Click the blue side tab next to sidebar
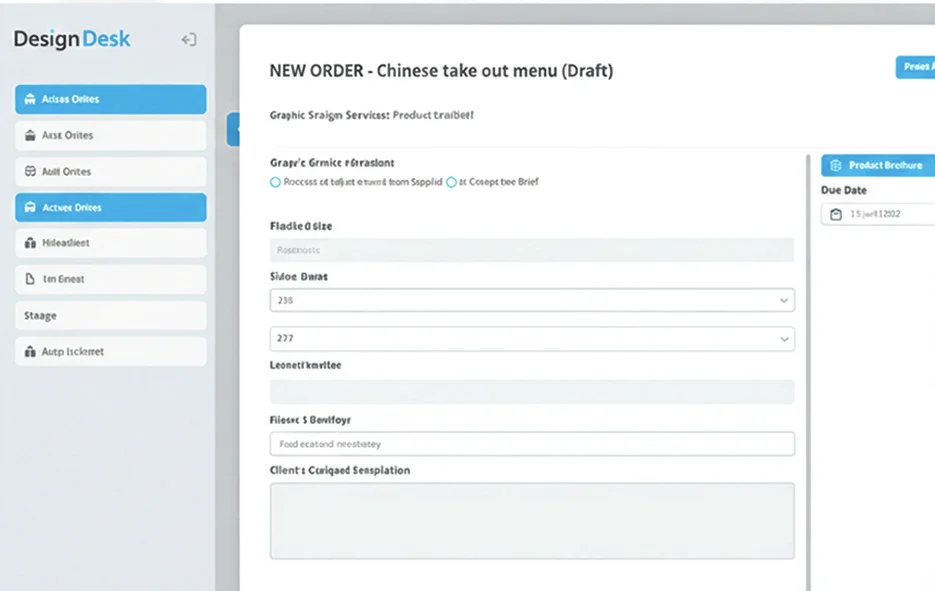The width and height of the screenshot is (935, 591). point(233,129)
